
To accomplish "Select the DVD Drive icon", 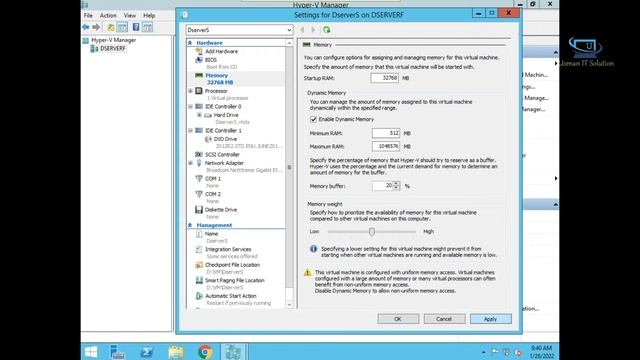I will click(x=208, y=139).
